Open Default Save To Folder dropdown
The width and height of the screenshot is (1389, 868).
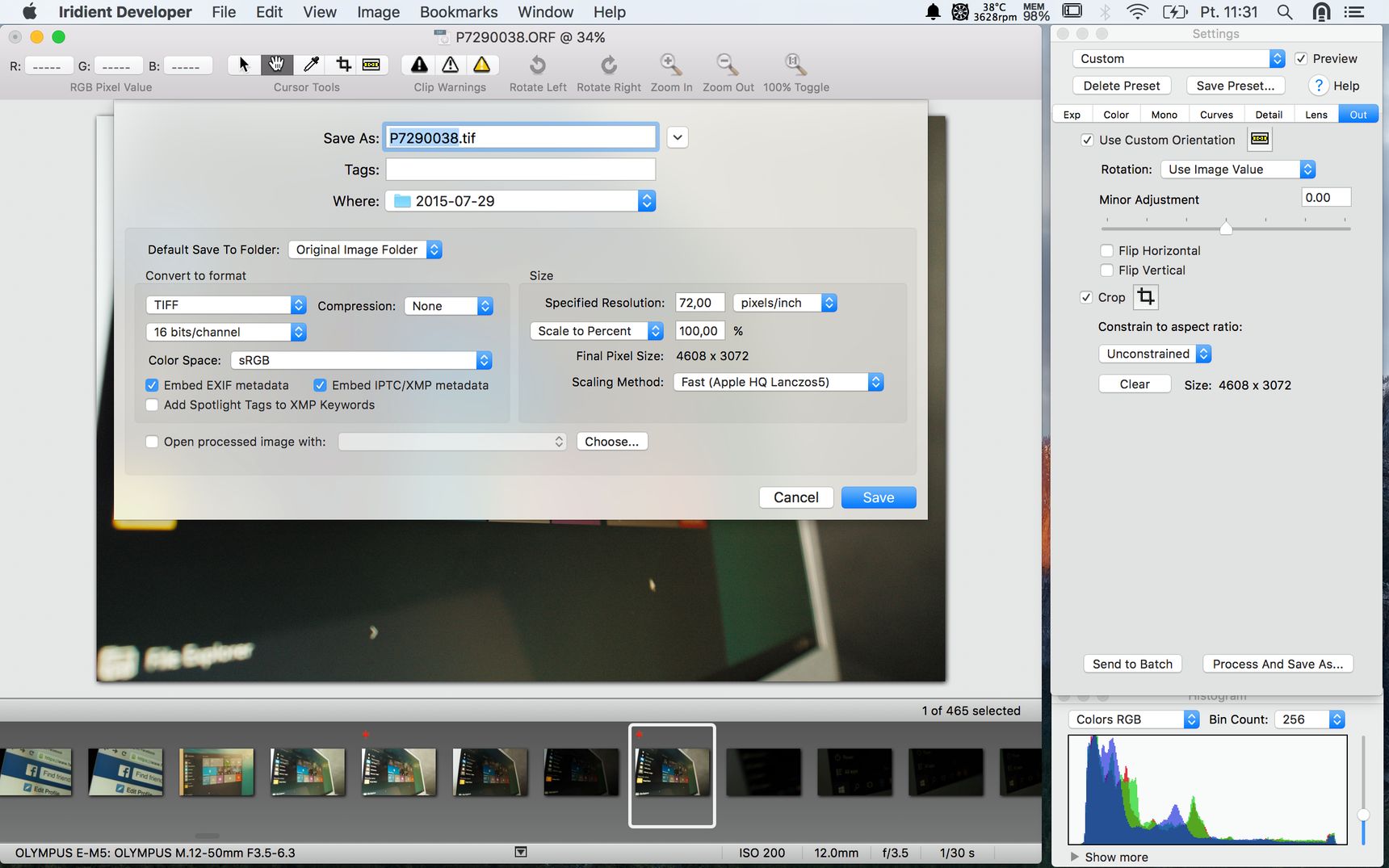click(365, 249)
